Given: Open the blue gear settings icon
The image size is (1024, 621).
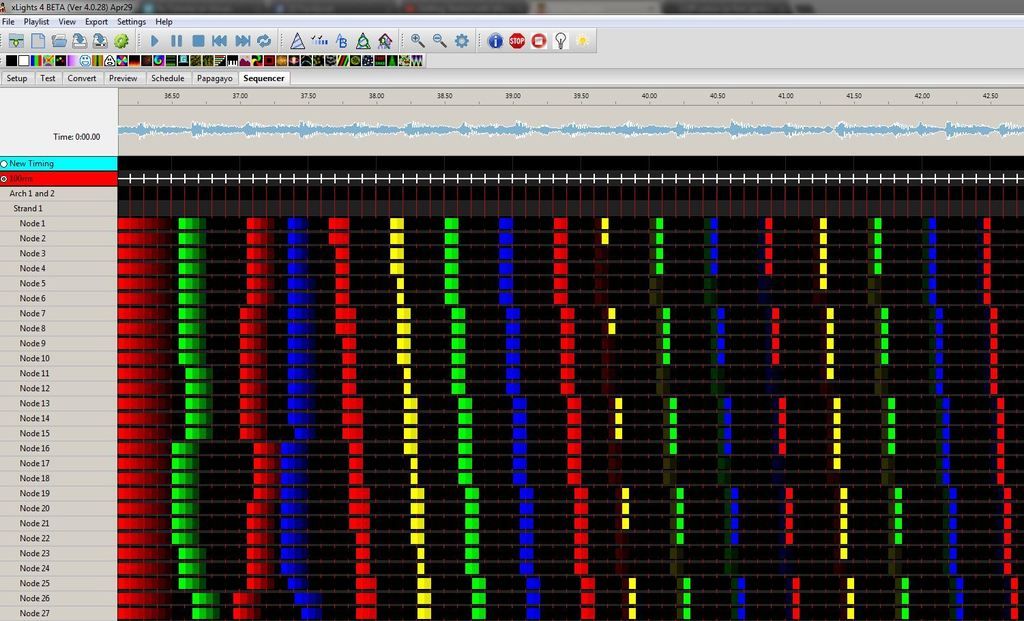Looking at the screenshot, I should pos(462,41).
